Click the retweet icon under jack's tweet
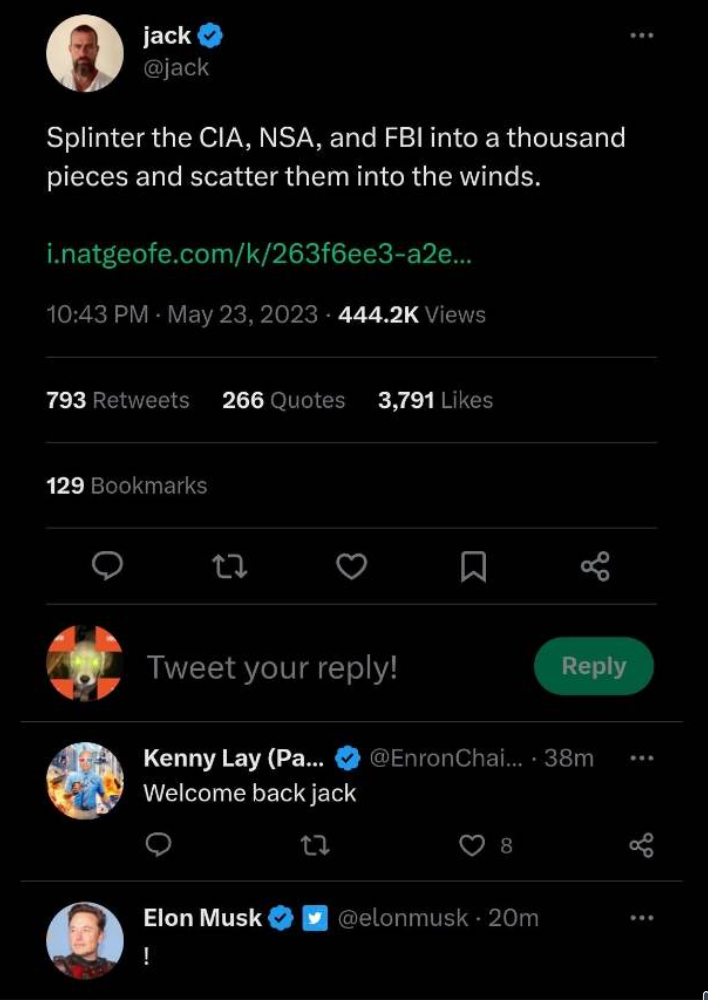 230,567
